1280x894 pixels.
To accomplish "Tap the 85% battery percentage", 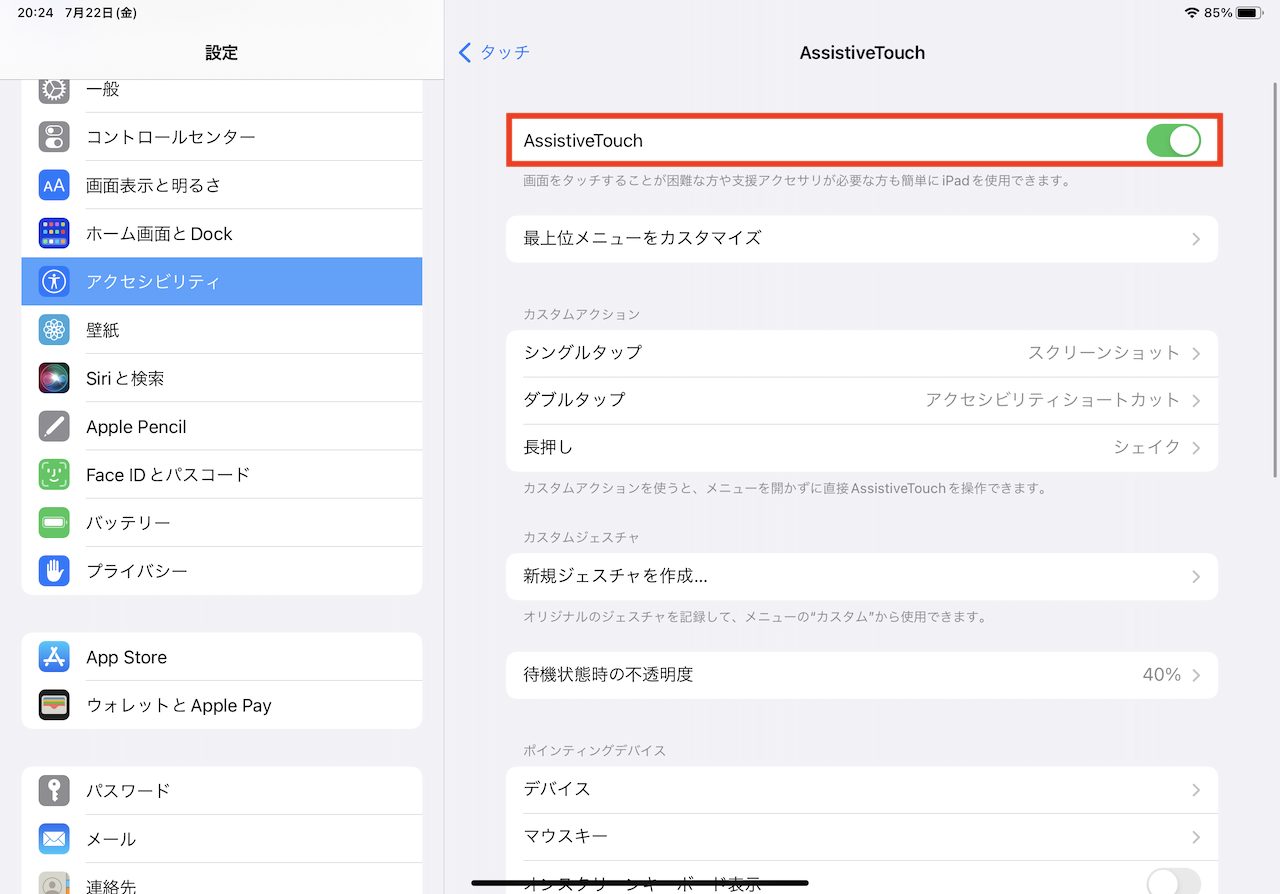I will coord(1218,13).
